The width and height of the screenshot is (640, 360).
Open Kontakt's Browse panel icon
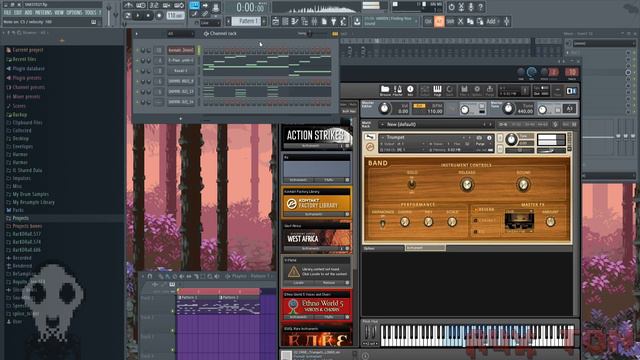385,90
